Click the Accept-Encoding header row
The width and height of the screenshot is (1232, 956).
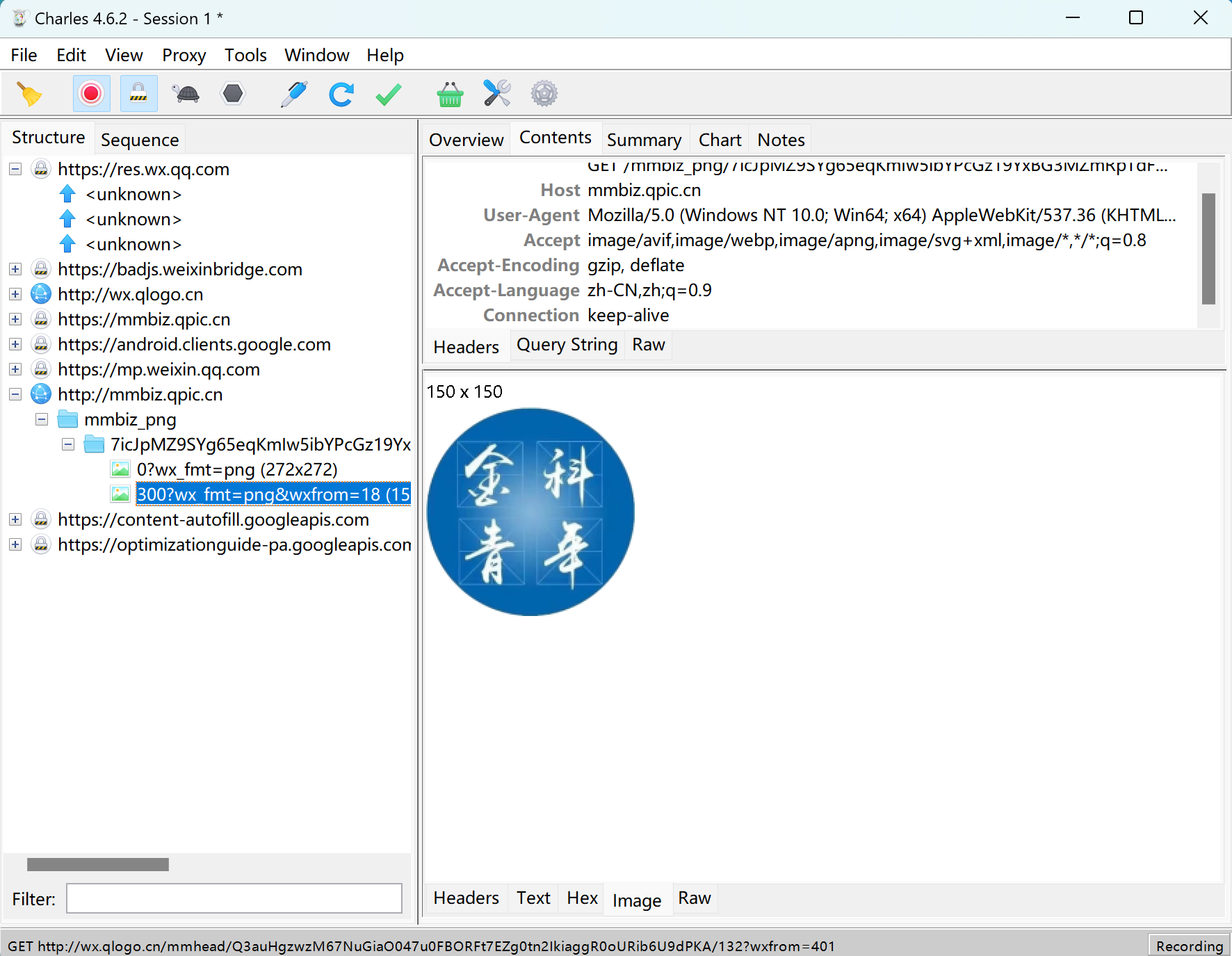[x=811, y=265]
